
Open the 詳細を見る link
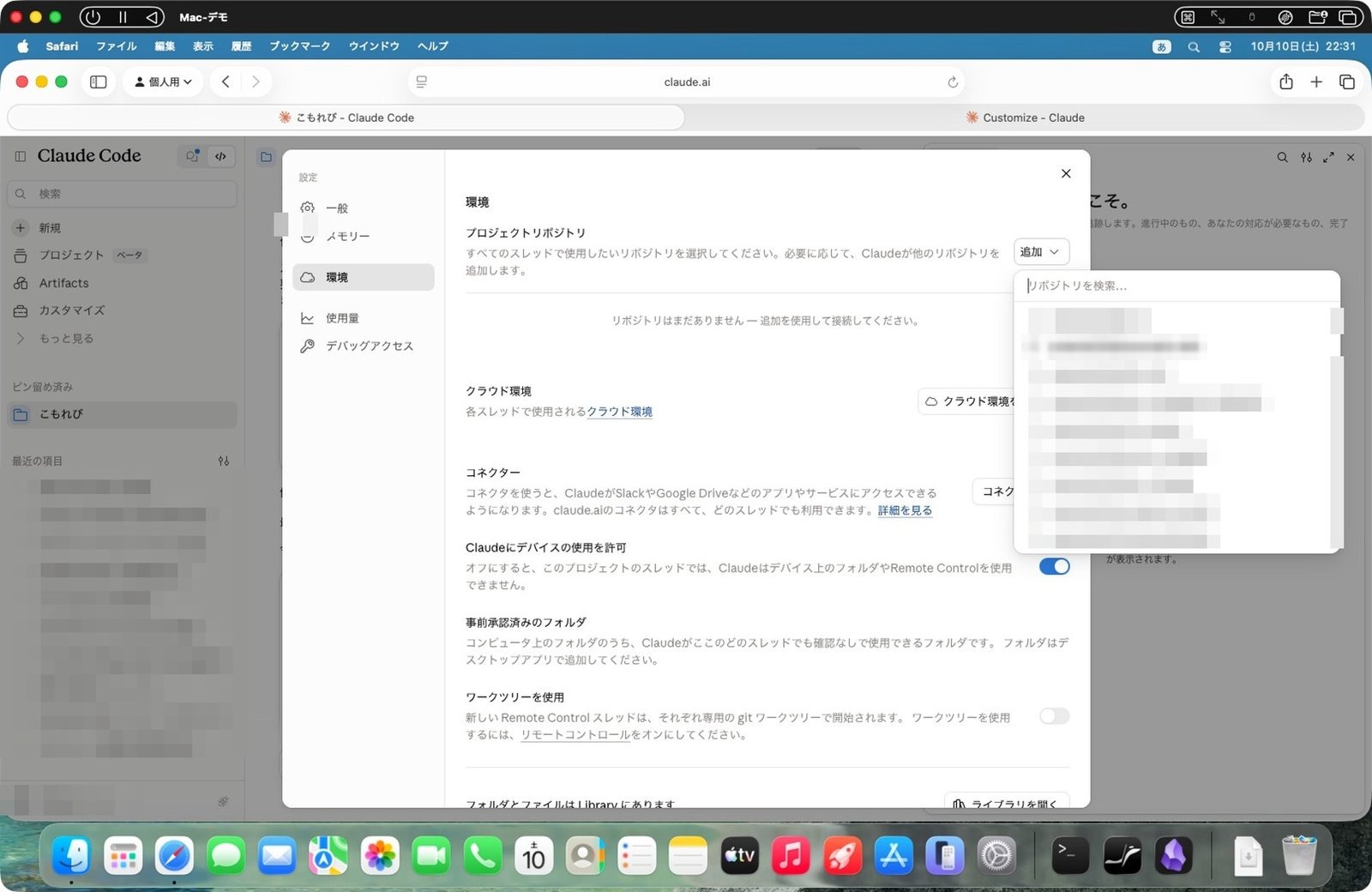(905, 510)
